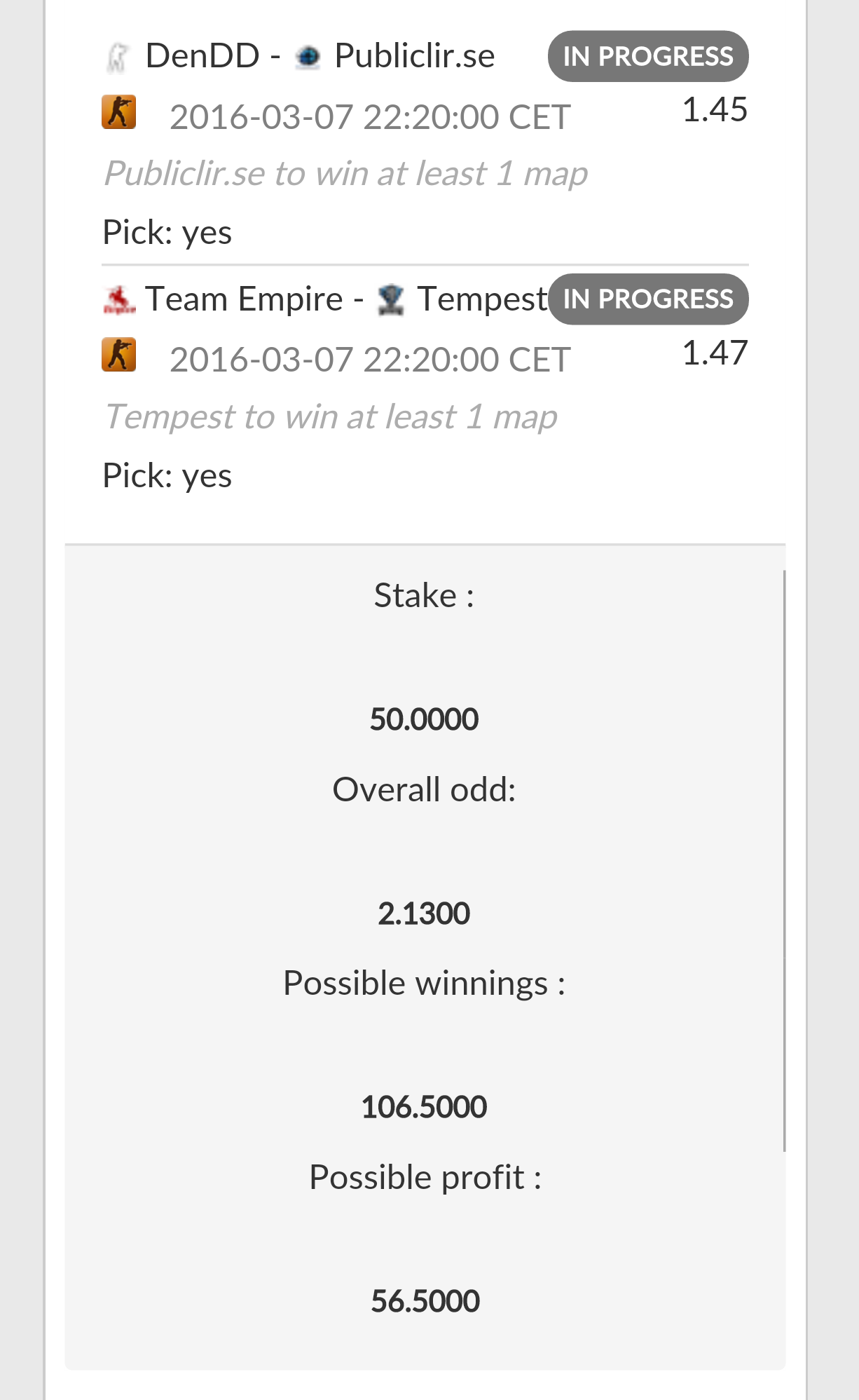Open the Team Empire name link
This screenshot has height=1400, width=859.
click(x=244, y=299)
